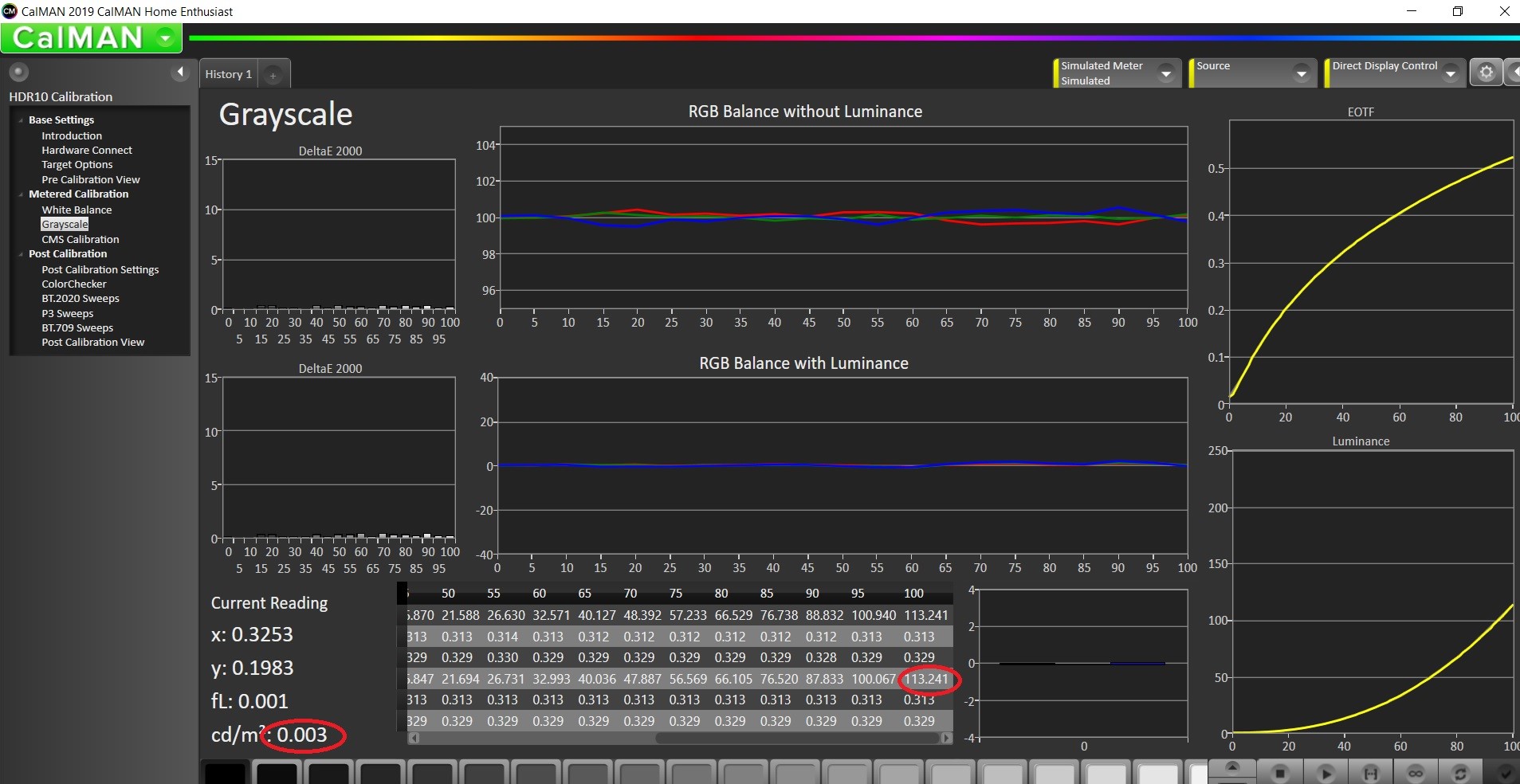Click the Stop measurement button
The image size is (1520, 784).
point(1280,774)
